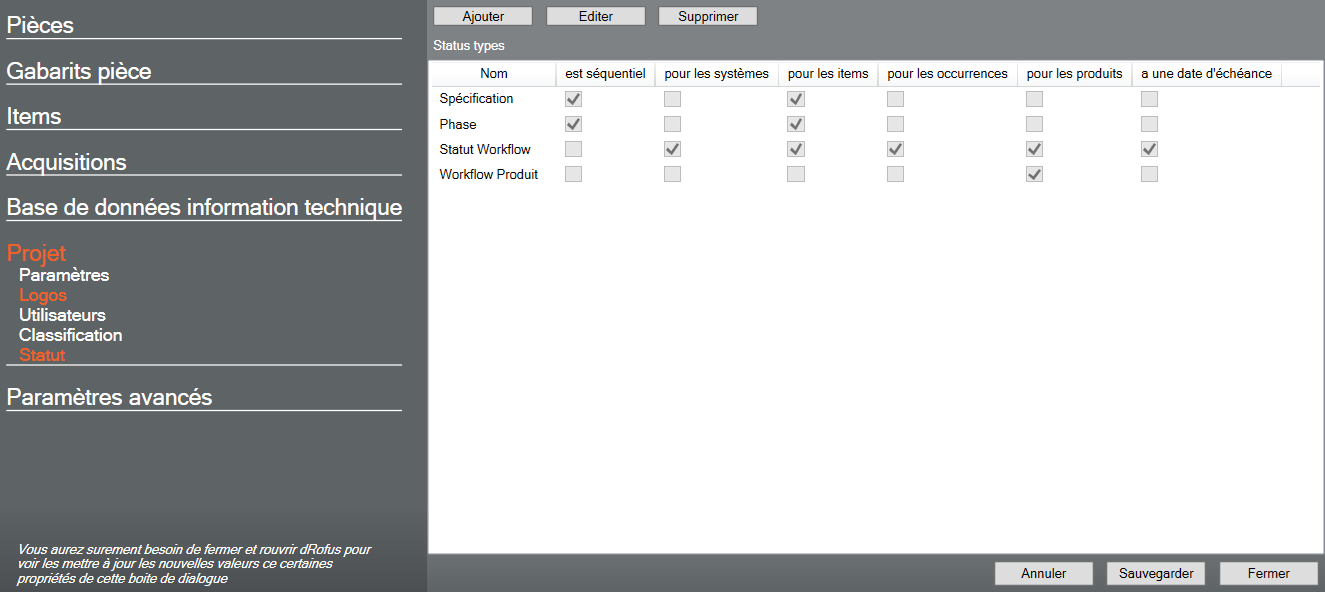Expand the Pièces section
Screen dimensions: 1325x592
tap(40, 25)
